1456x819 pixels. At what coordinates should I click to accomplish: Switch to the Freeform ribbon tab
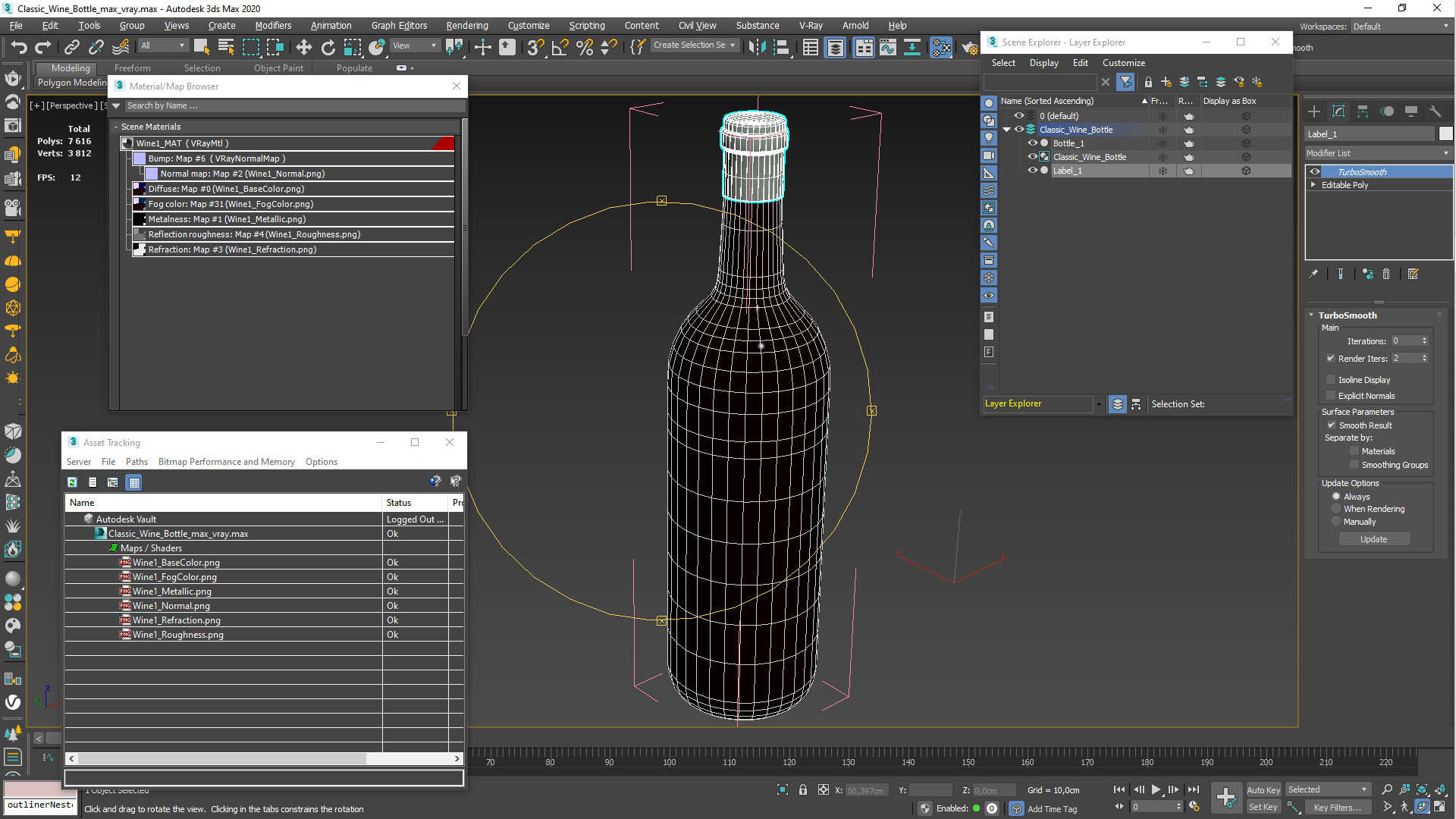(x=133, y=68)
